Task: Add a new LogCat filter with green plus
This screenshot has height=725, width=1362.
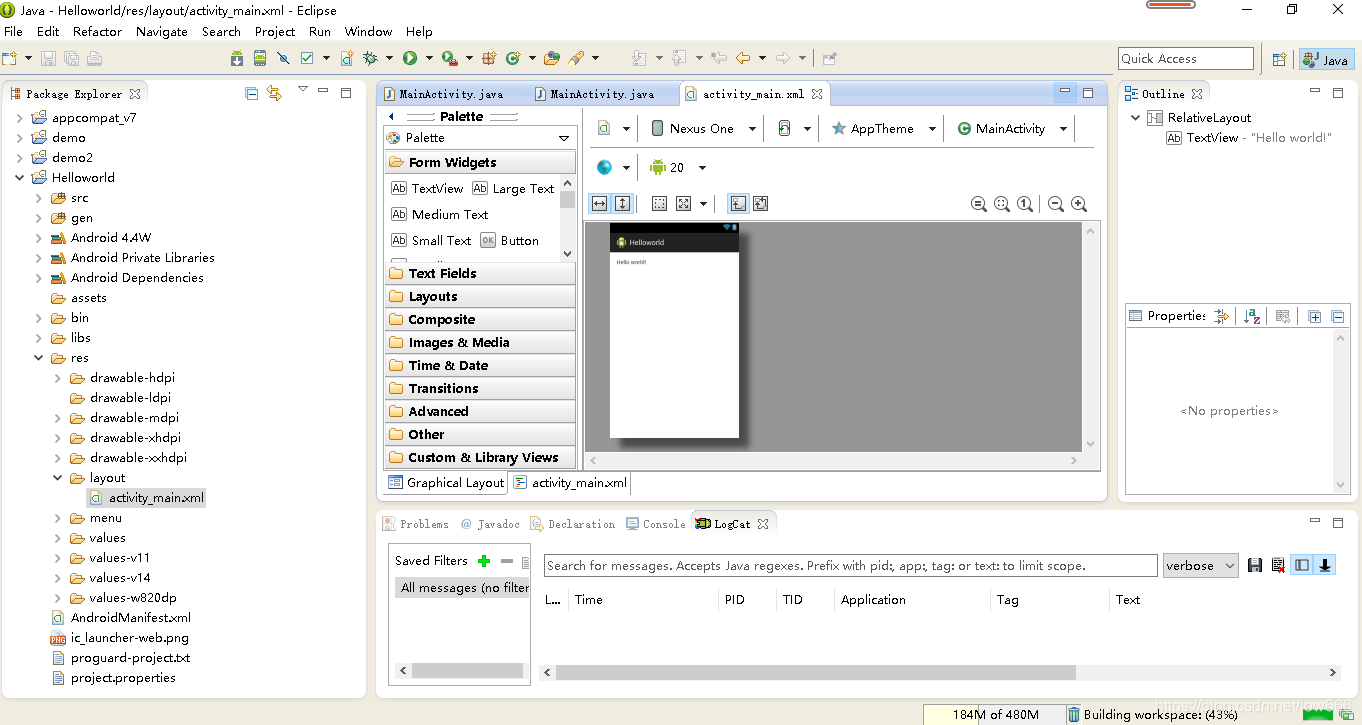Action: [x=484, y=561]
